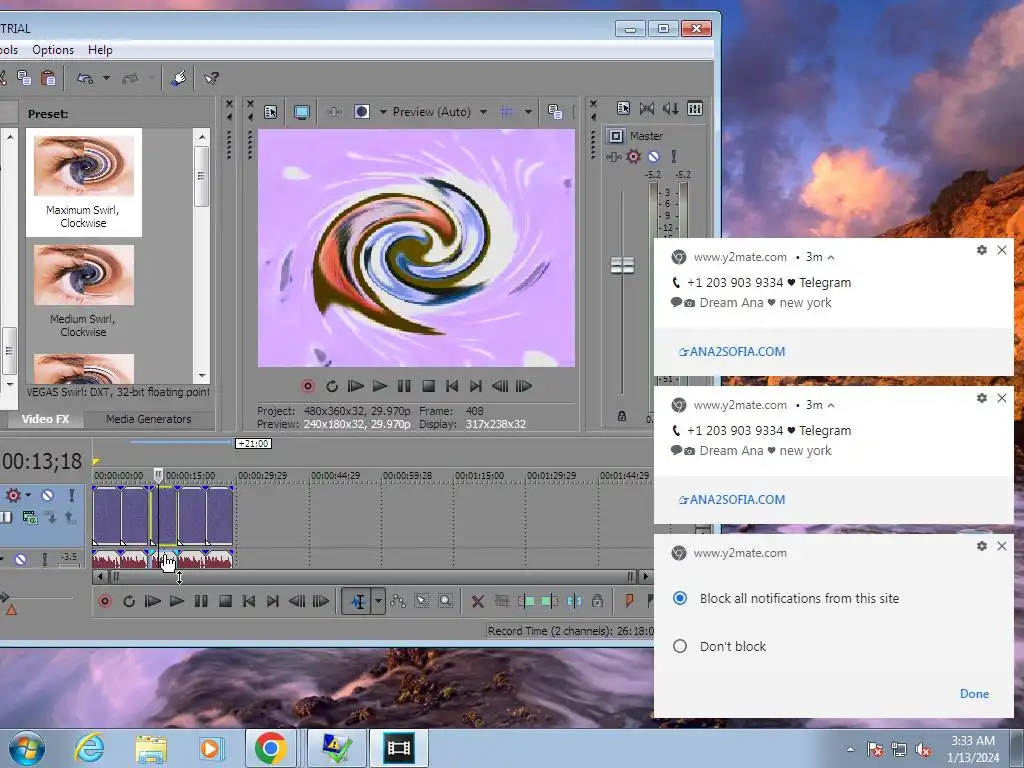
Task: Solo the video track
Action: click(x=71, y=496)
